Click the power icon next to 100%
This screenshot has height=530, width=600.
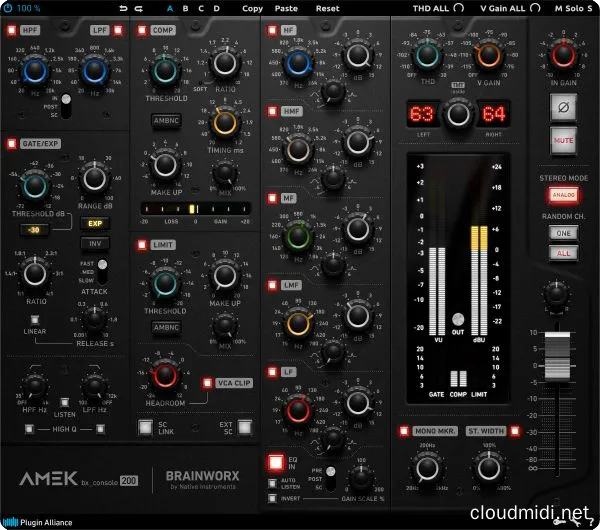point(9,8)
